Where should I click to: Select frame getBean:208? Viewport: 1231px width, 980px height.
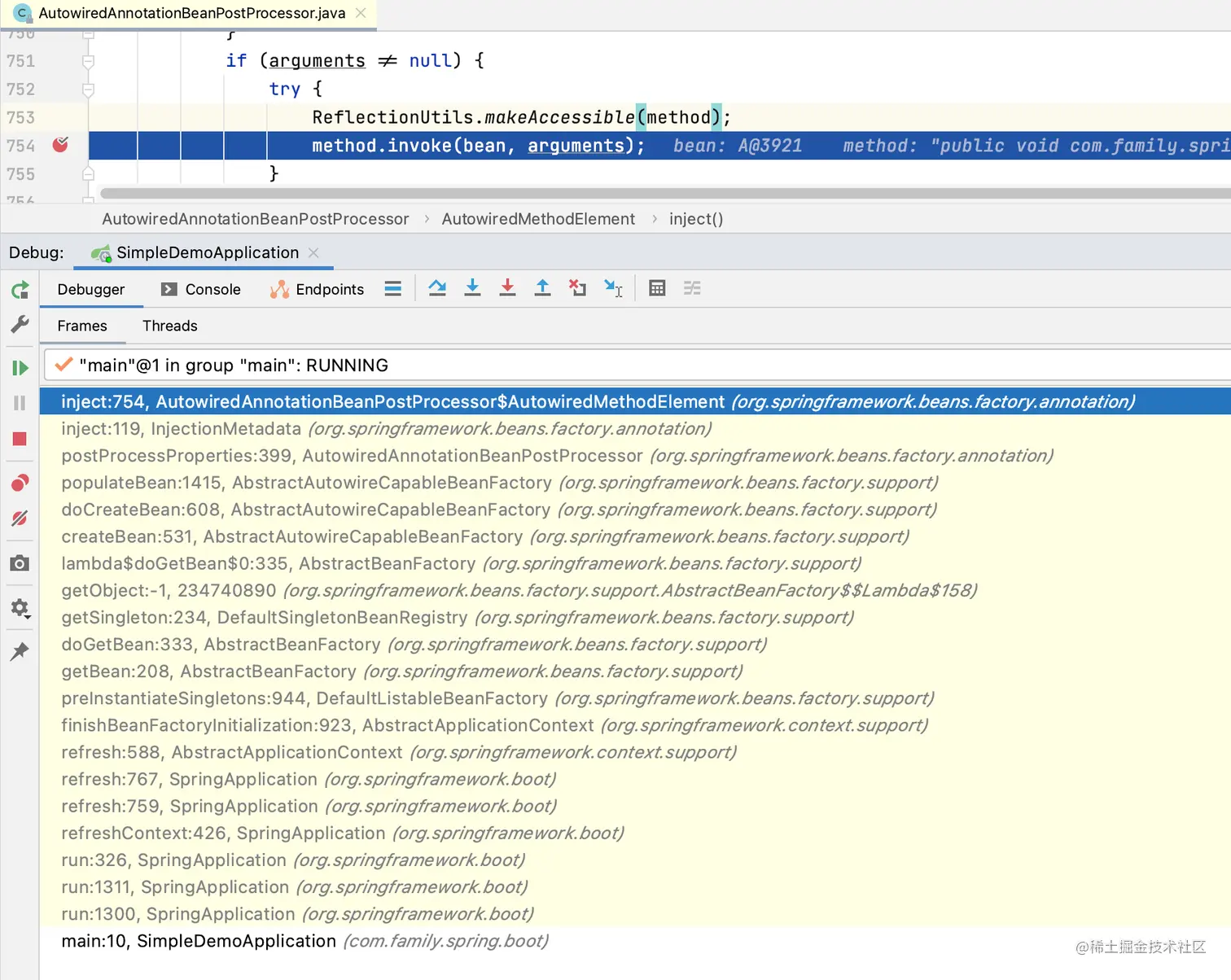tap(635, 671)
